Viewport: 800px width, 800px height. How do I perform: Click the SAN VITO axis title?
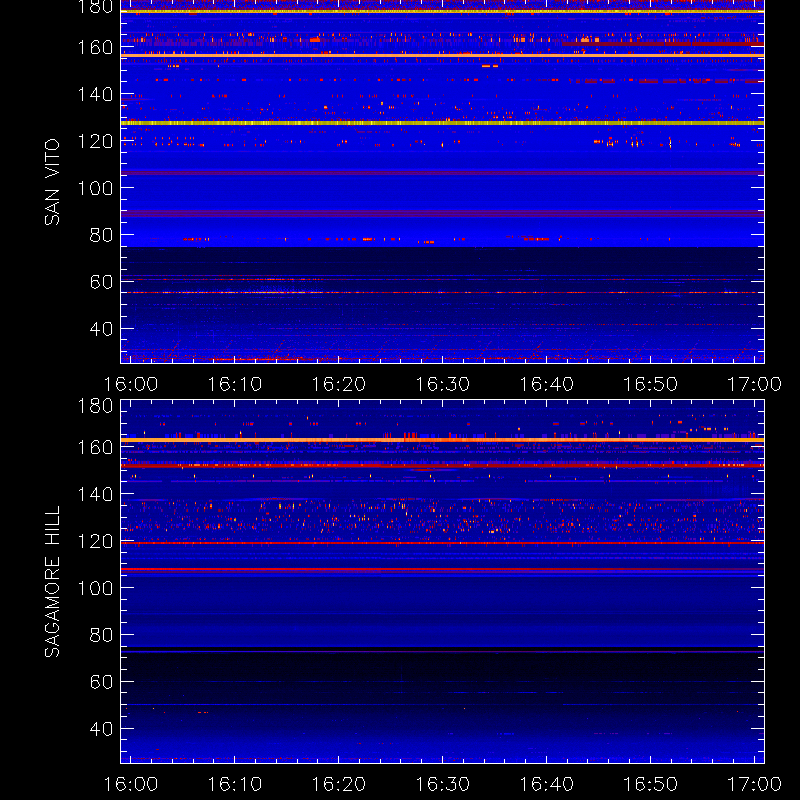pyautogui.click(x=52, y=182)
